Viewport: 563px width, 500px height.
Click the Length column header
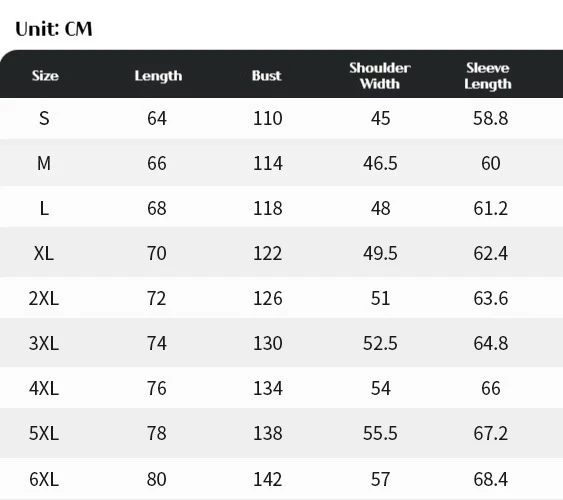(x=158, y=76)
